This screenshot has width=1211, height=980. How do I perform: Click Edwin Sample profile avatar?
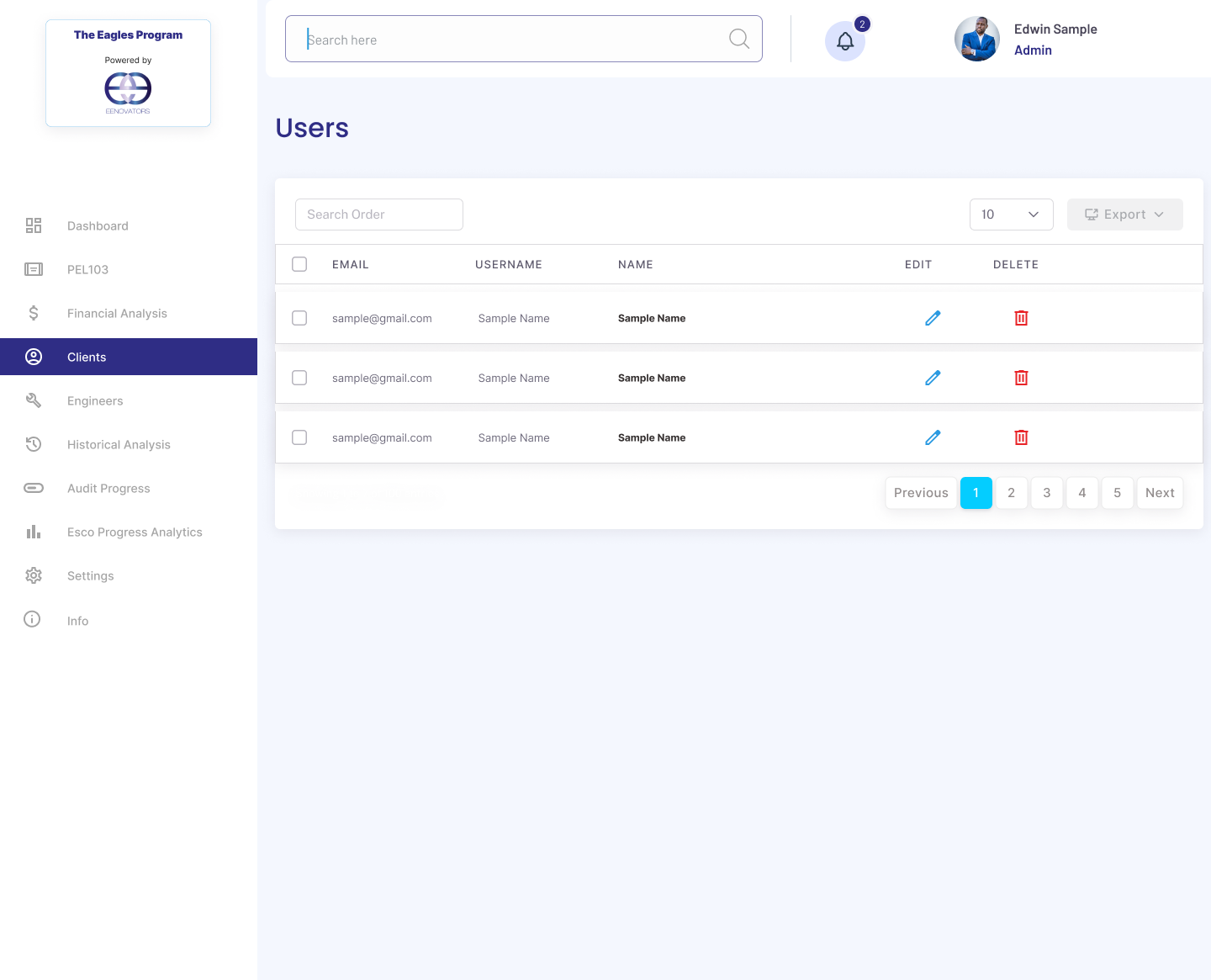pyautogui.click(x=977, y=39)
